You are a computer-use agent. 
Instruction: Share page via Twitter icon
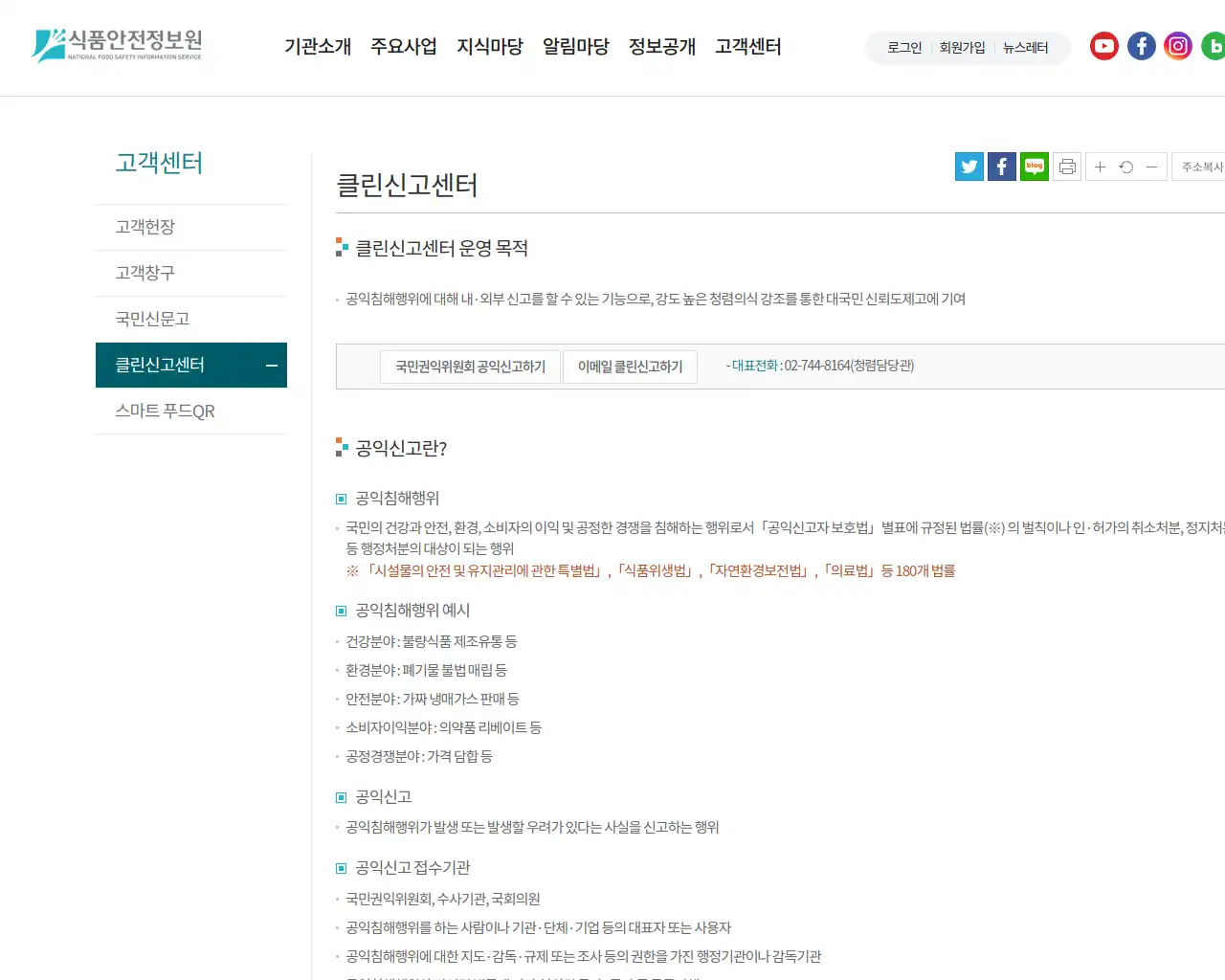[969, 167]
